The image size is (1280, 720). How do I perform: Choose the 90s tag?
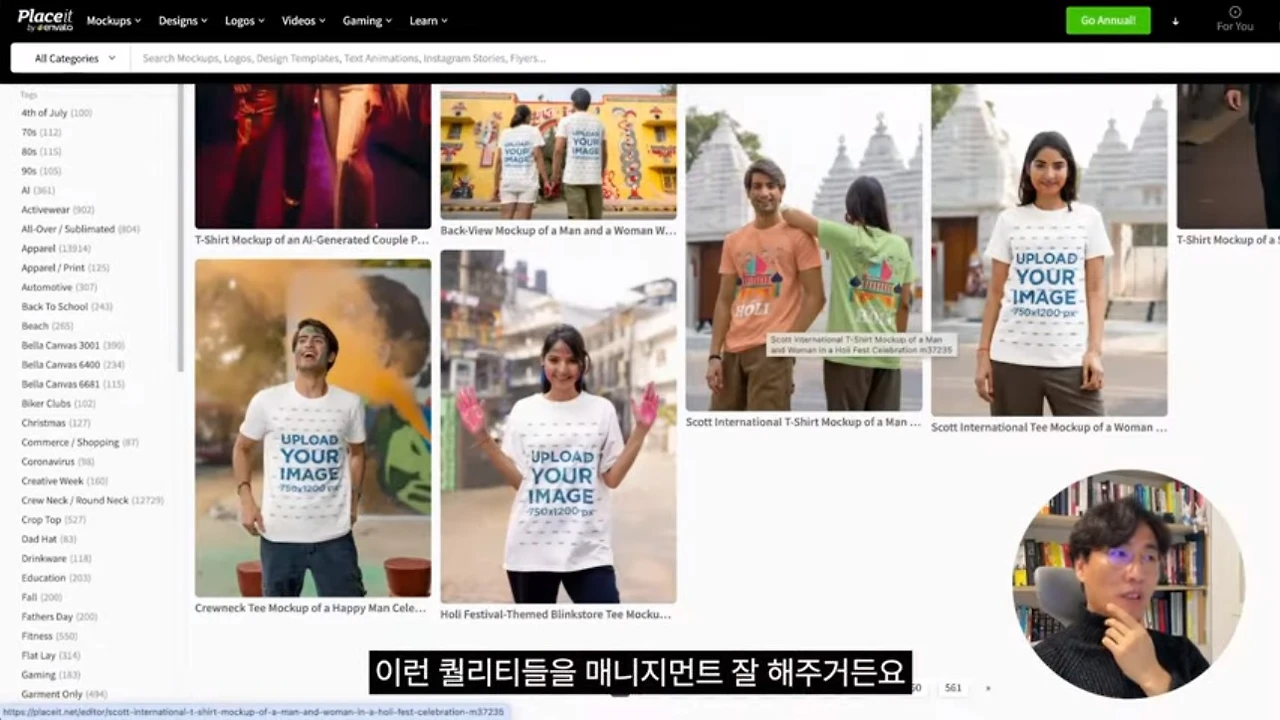click(x=41, y=171)
